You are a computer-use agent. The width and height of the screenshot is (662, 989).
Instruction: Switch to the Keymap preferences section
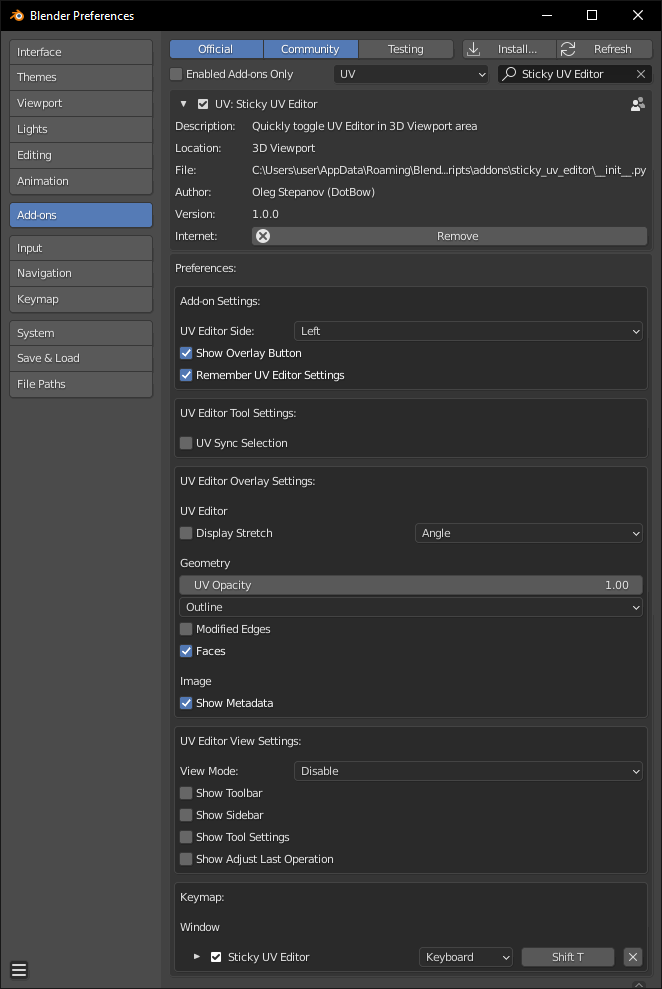(x=81, y=299)
